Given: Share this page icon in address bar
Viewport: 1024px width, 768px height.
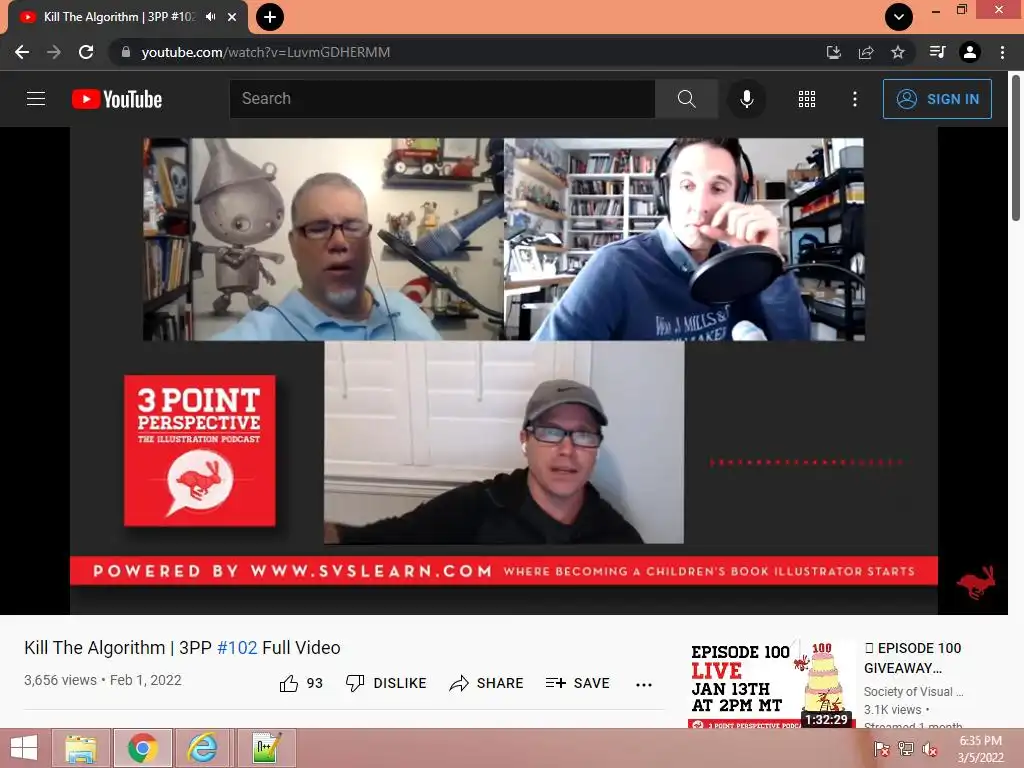Looking at the screenshot, I should click(x=866, y=52).
